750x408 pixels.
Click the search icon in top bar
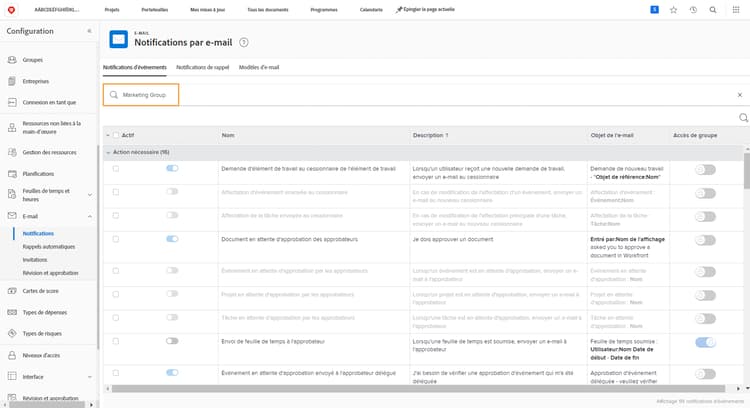713,10
